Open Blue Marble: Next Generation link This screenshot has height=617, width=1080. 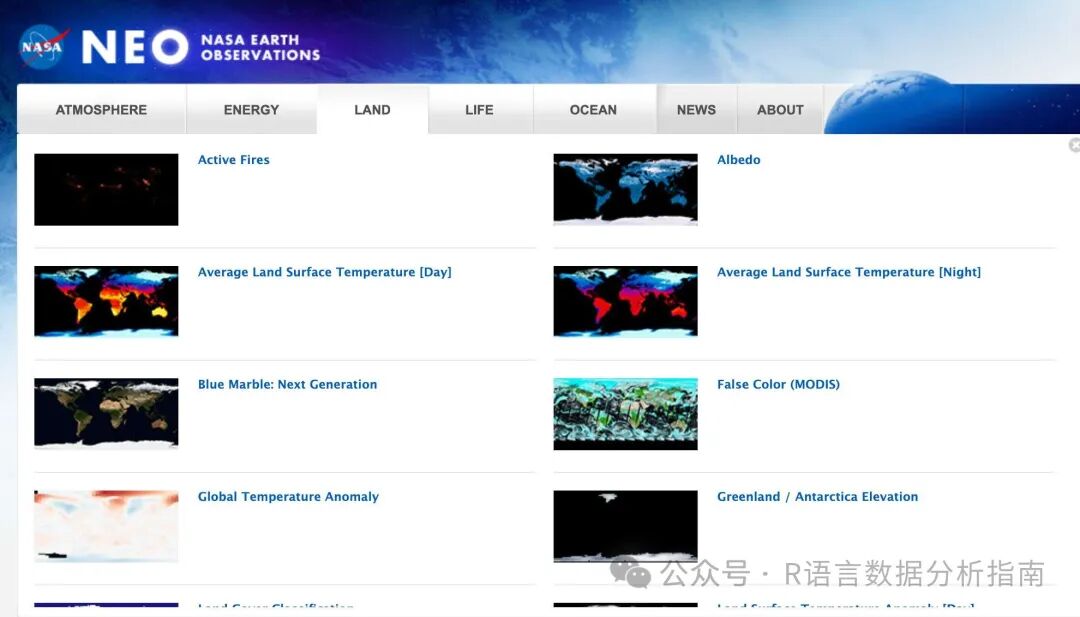287,384
